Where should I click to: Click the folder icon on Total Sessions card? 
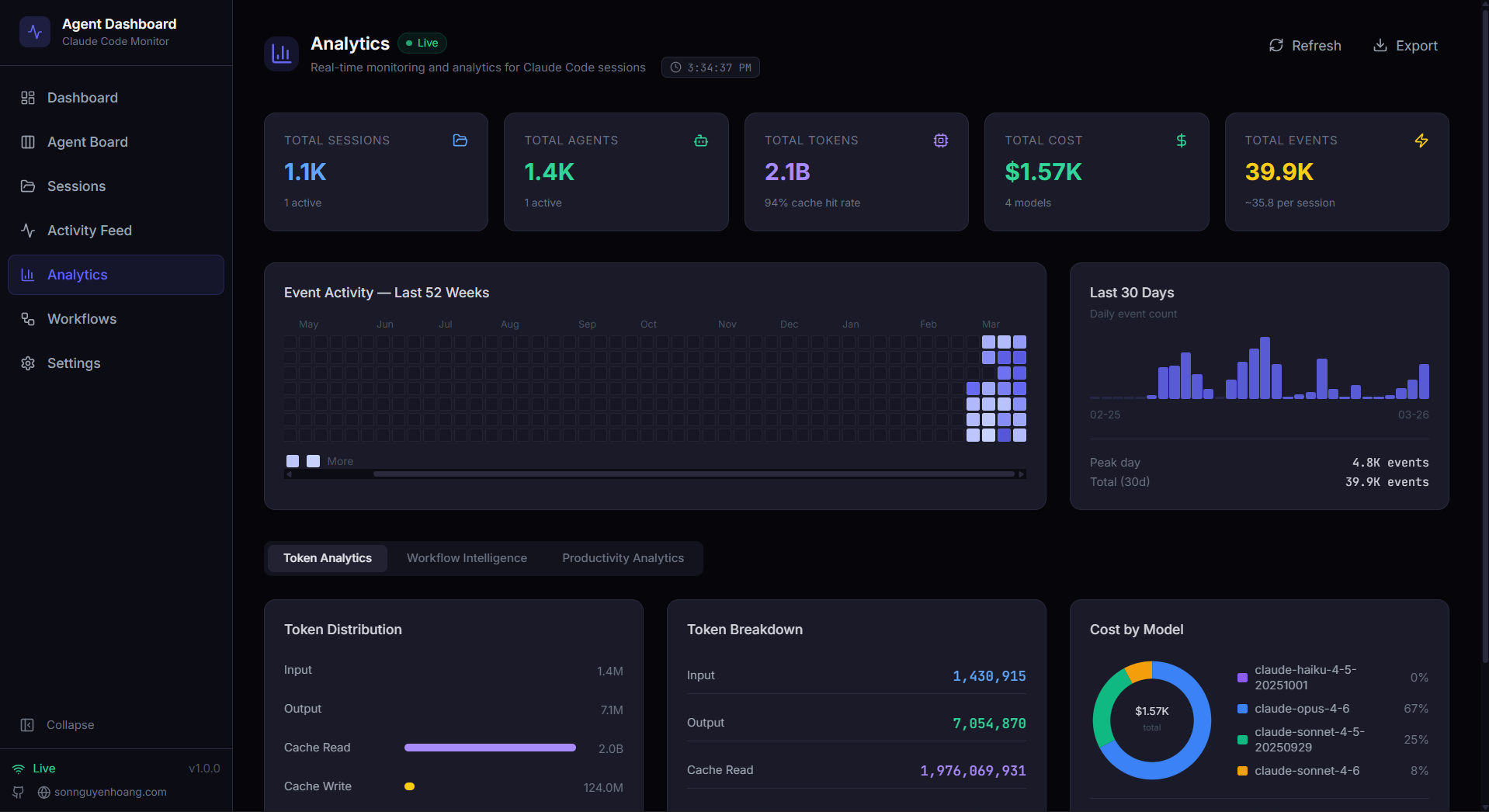[460, 141]
